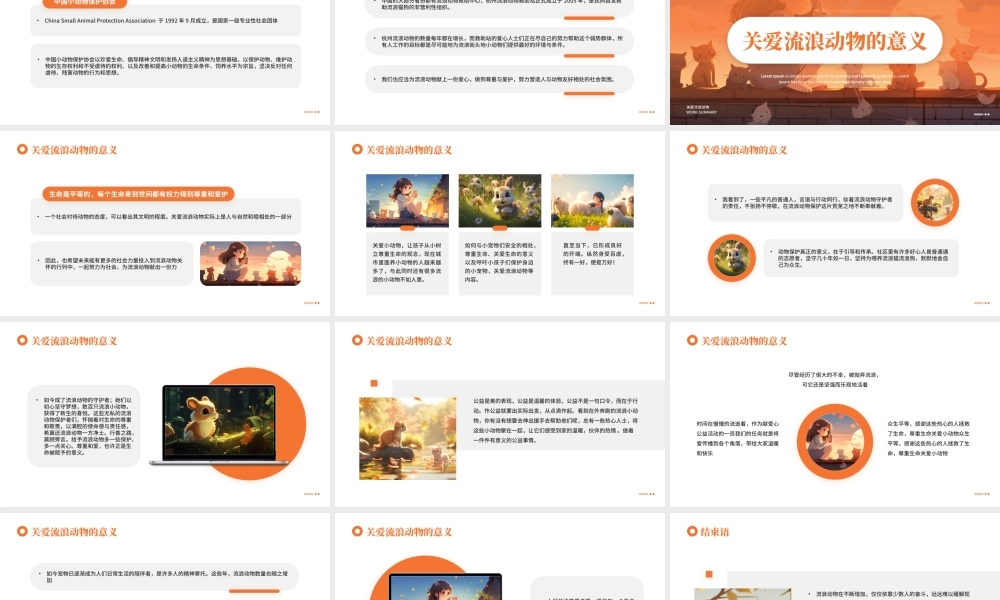Screen dimensions: 1000x600
Task: Select the China Small Animal Protection Association text
Action: click(x=161, y=20)
